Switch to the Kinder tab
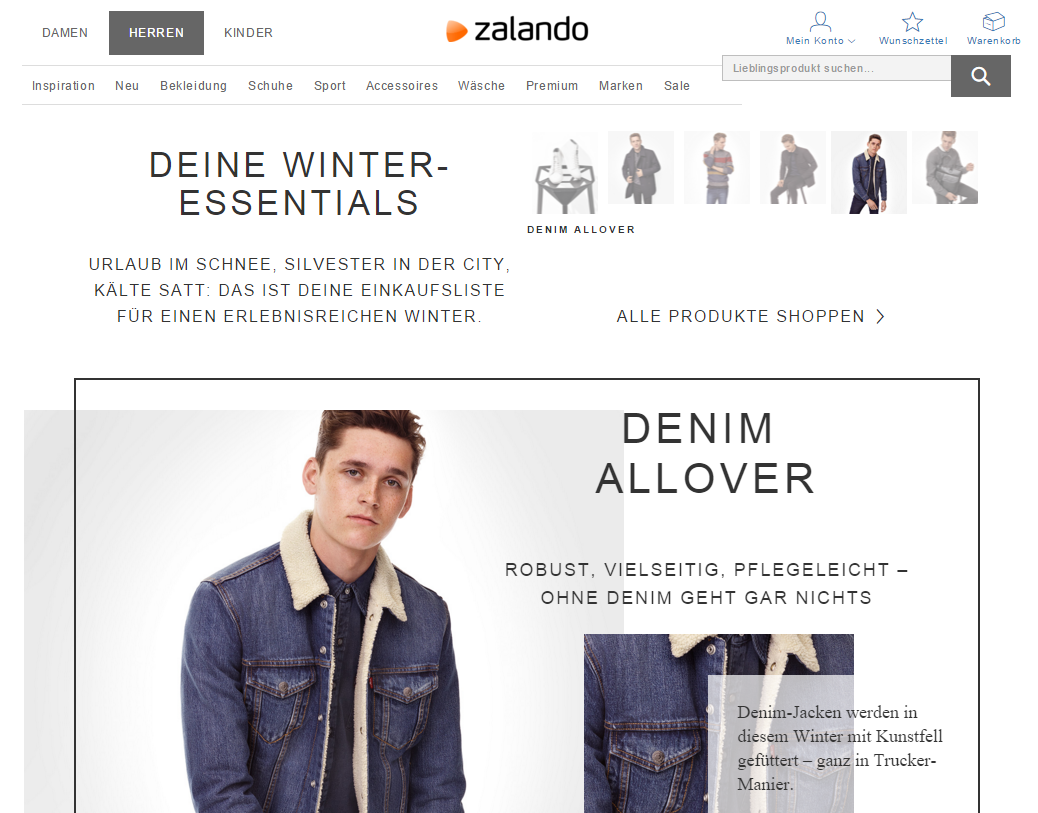 click(248, 32)
